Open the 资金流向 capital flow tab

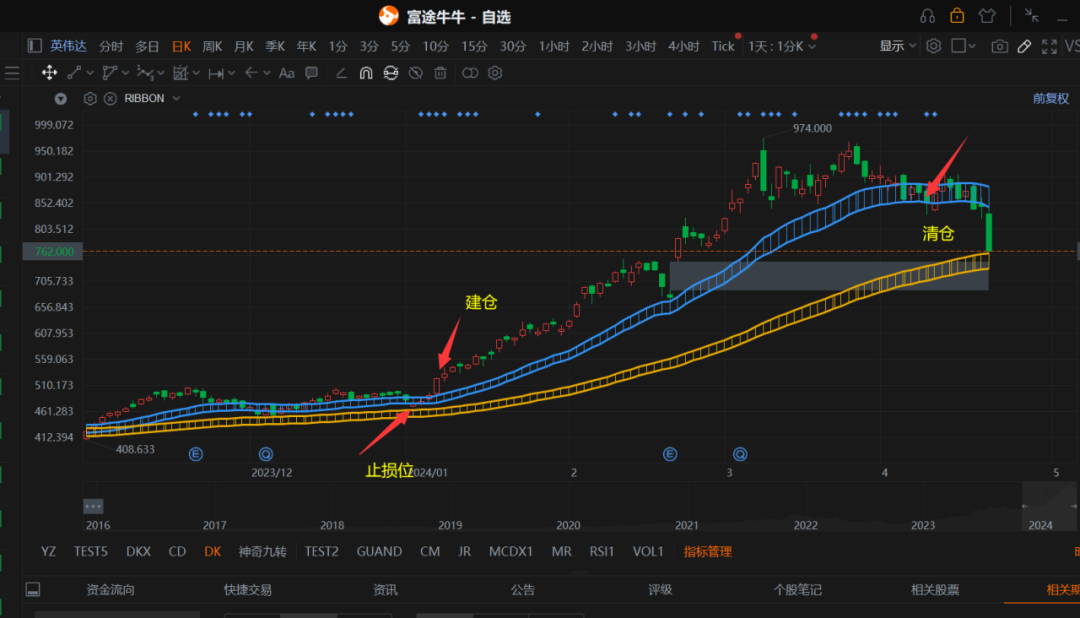(x=110, y=590)
